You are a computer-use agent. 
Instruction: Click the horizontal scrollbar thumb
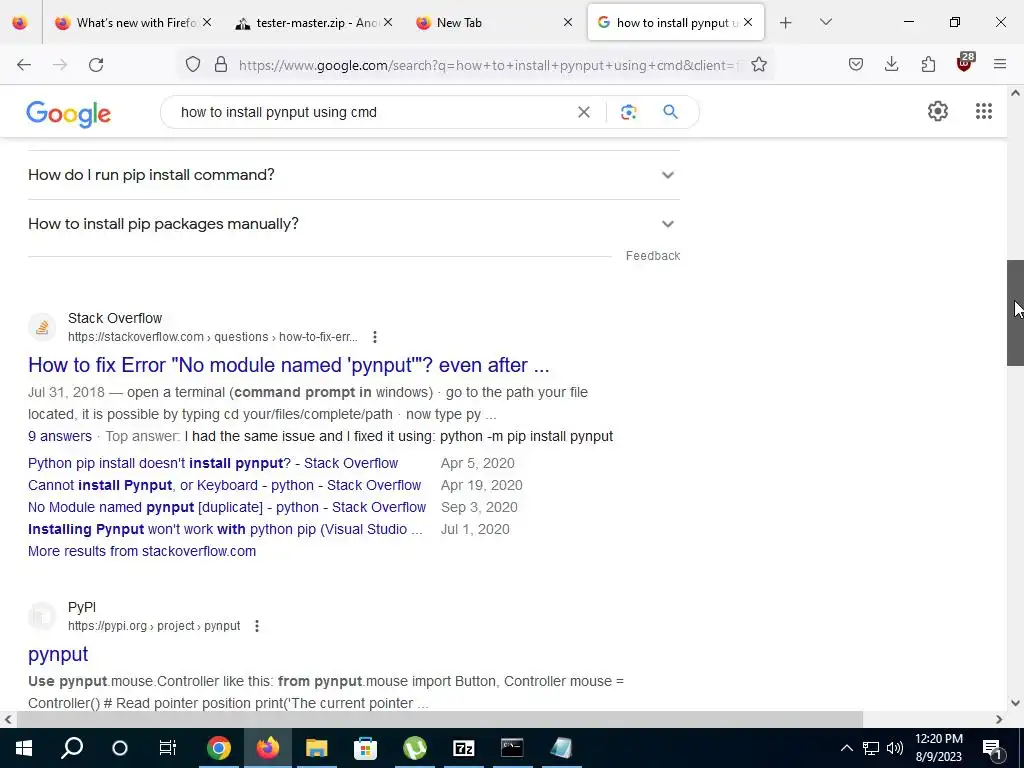[x=439, y=719]
